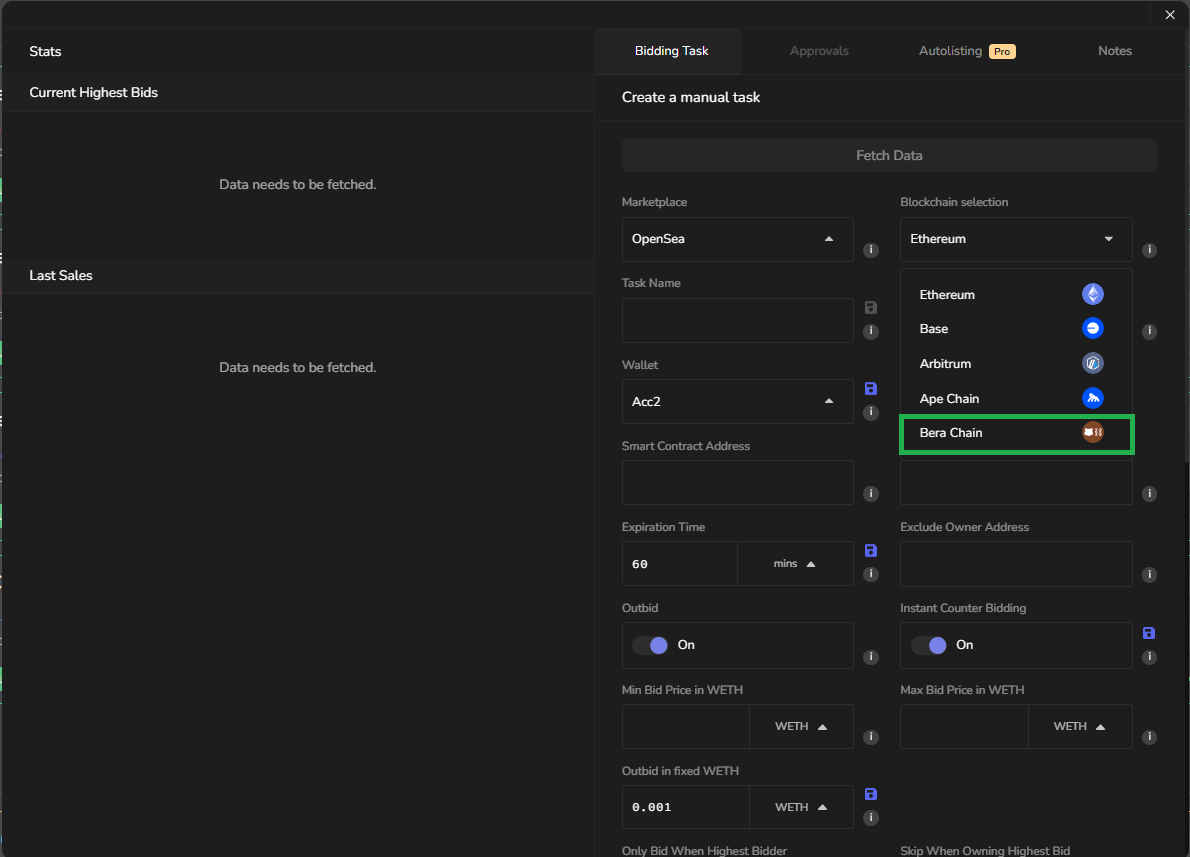Click the Task Name input field
This screenshot has height=857, width=1190.
pyautogui.click(x=737, y=321)
